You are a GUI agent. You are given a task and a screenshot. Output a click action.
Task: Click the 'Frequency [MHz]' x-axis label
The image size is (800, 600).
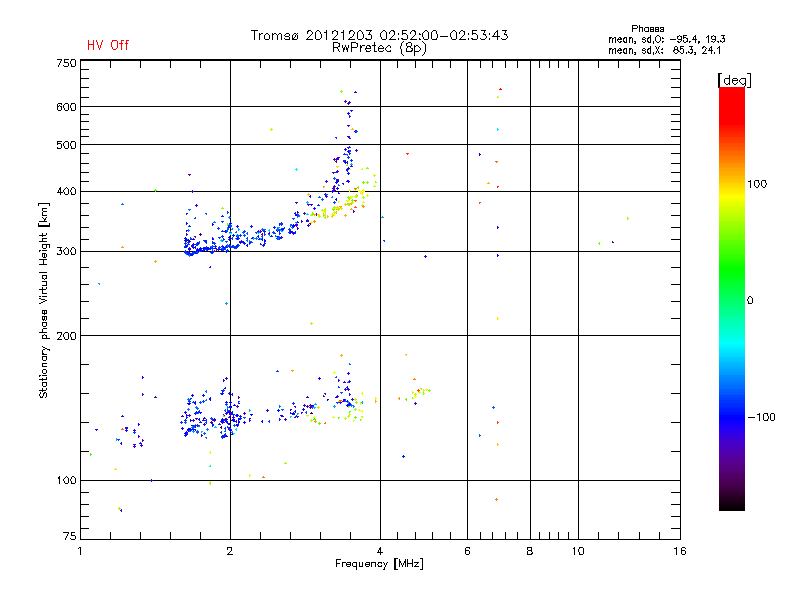pos(379,564)
